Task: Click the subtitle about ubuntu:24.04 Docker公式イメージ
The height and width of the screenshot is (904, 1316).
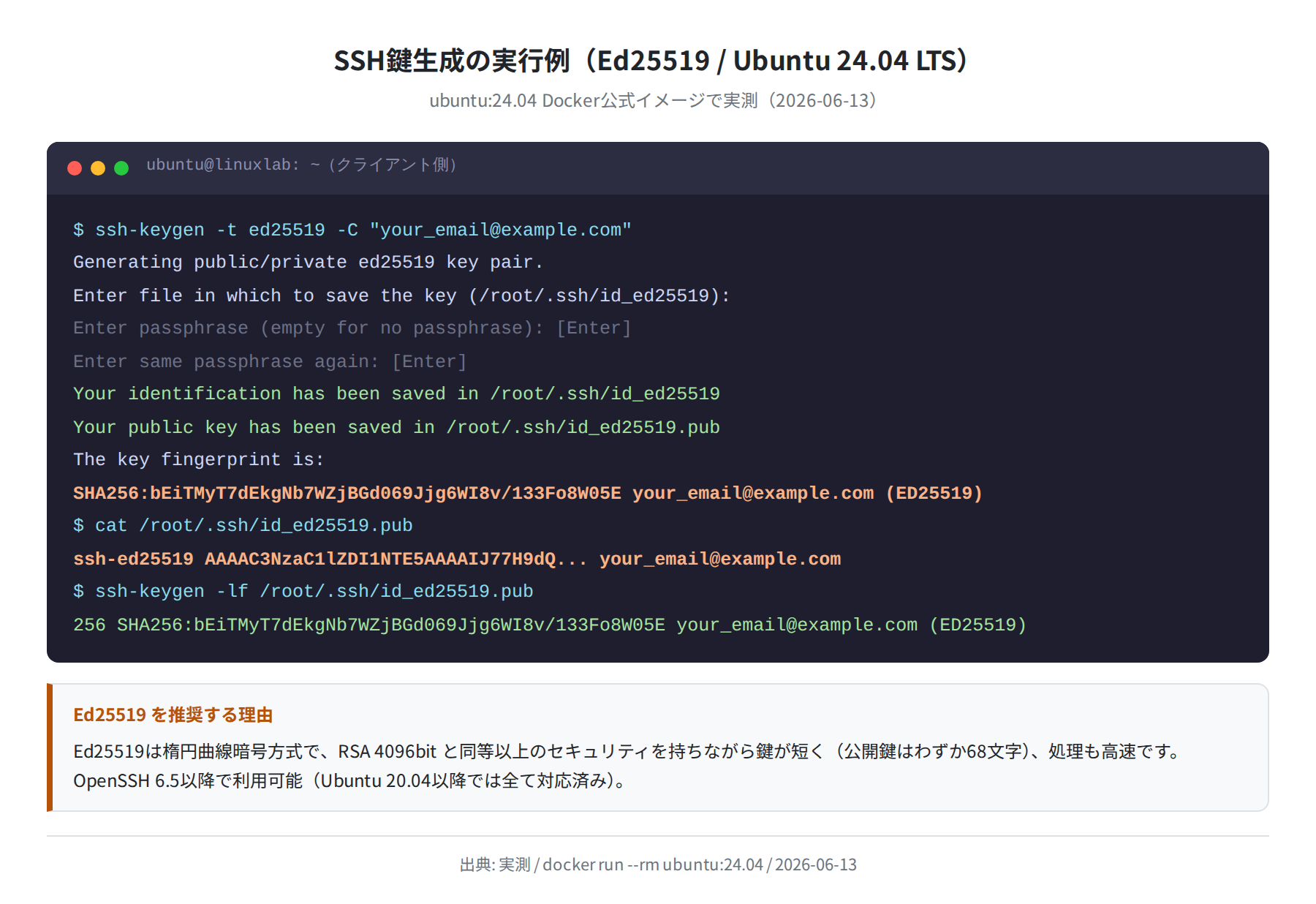Action: coord(653,100)
